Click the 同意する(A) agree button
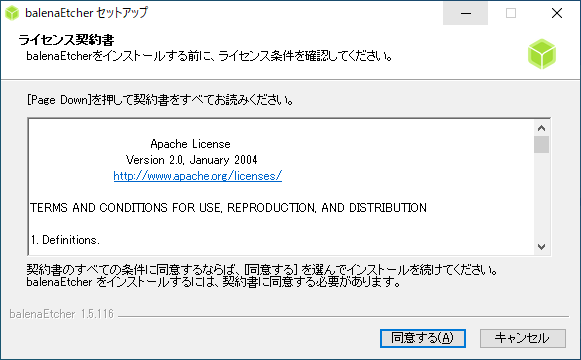The height and width of the screenshot is (360, 581). click(423, 338)
